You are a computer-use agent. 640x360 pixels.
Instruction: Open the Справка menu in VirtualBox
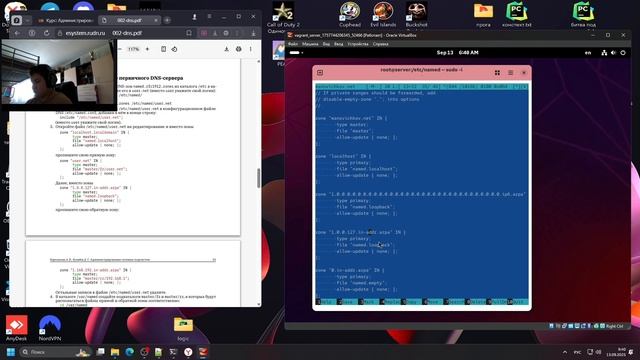pyautogui.click(x=380, y=44)
